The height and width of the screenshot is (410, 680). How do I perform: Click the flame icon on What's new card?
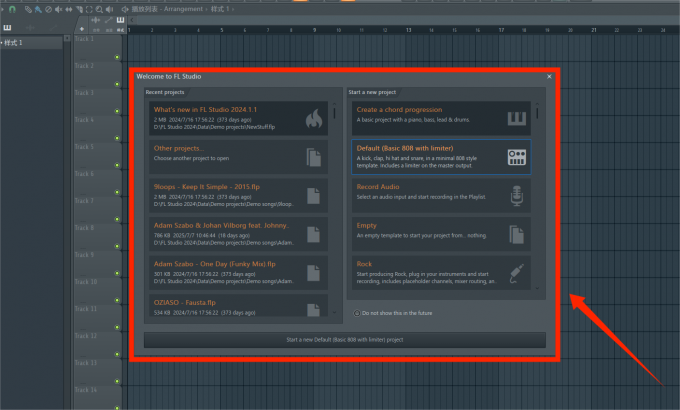coord(314,119)
